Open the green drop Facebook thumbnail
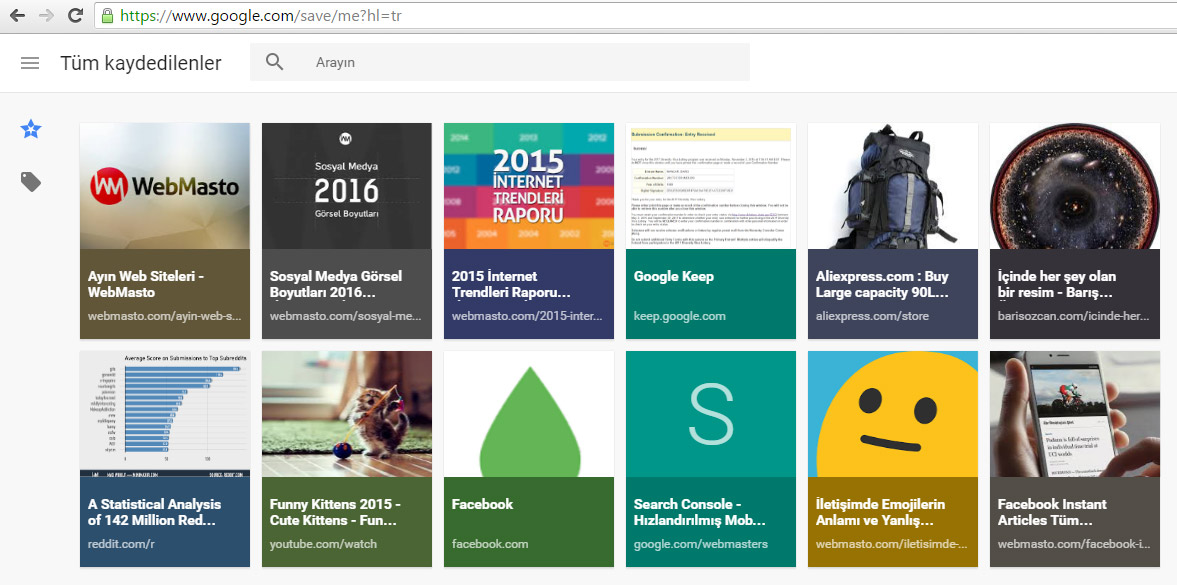Viewport: 1177px width, 585px height. coord(529,414)
